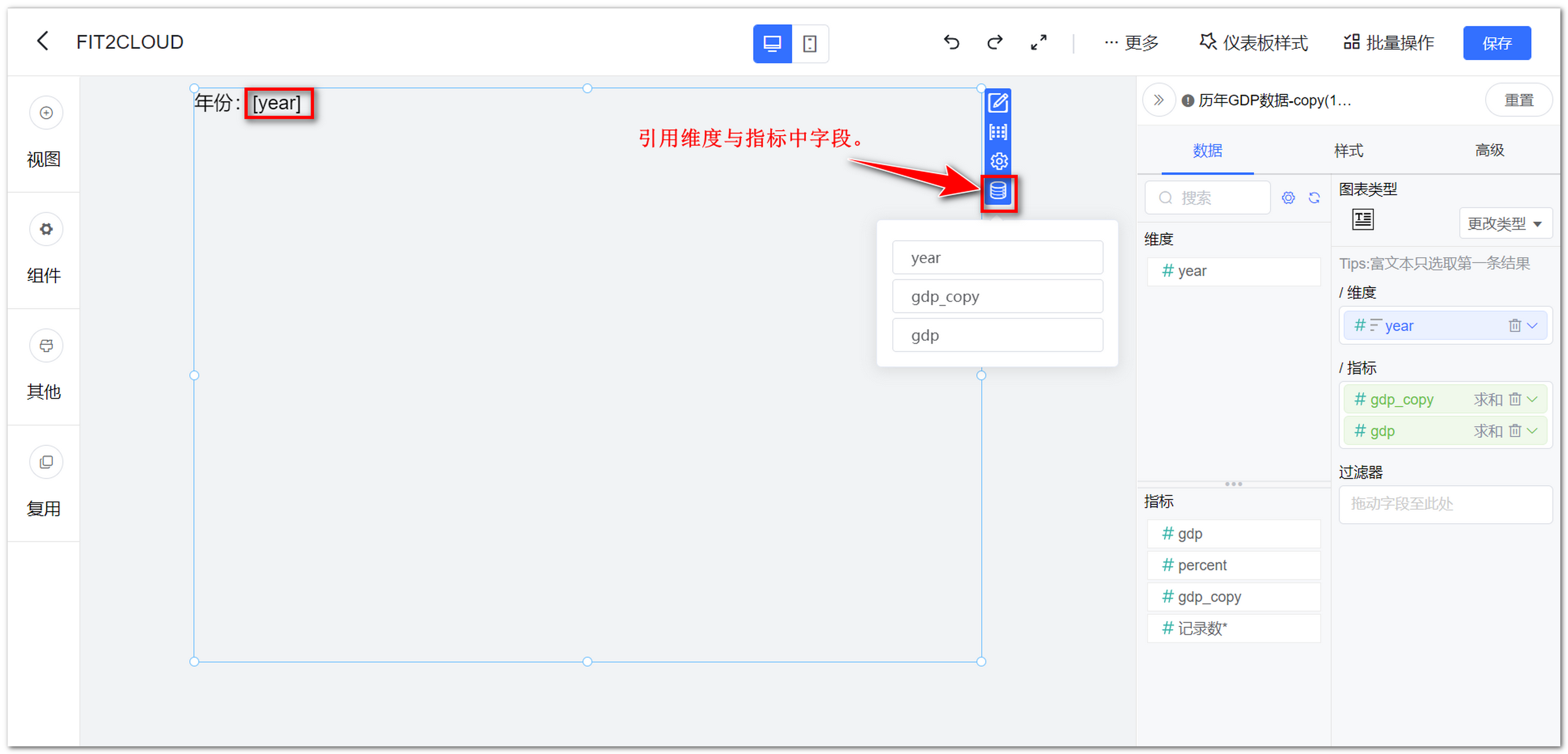Click the bottom-center resize handle of view

[x=587, y=661]
